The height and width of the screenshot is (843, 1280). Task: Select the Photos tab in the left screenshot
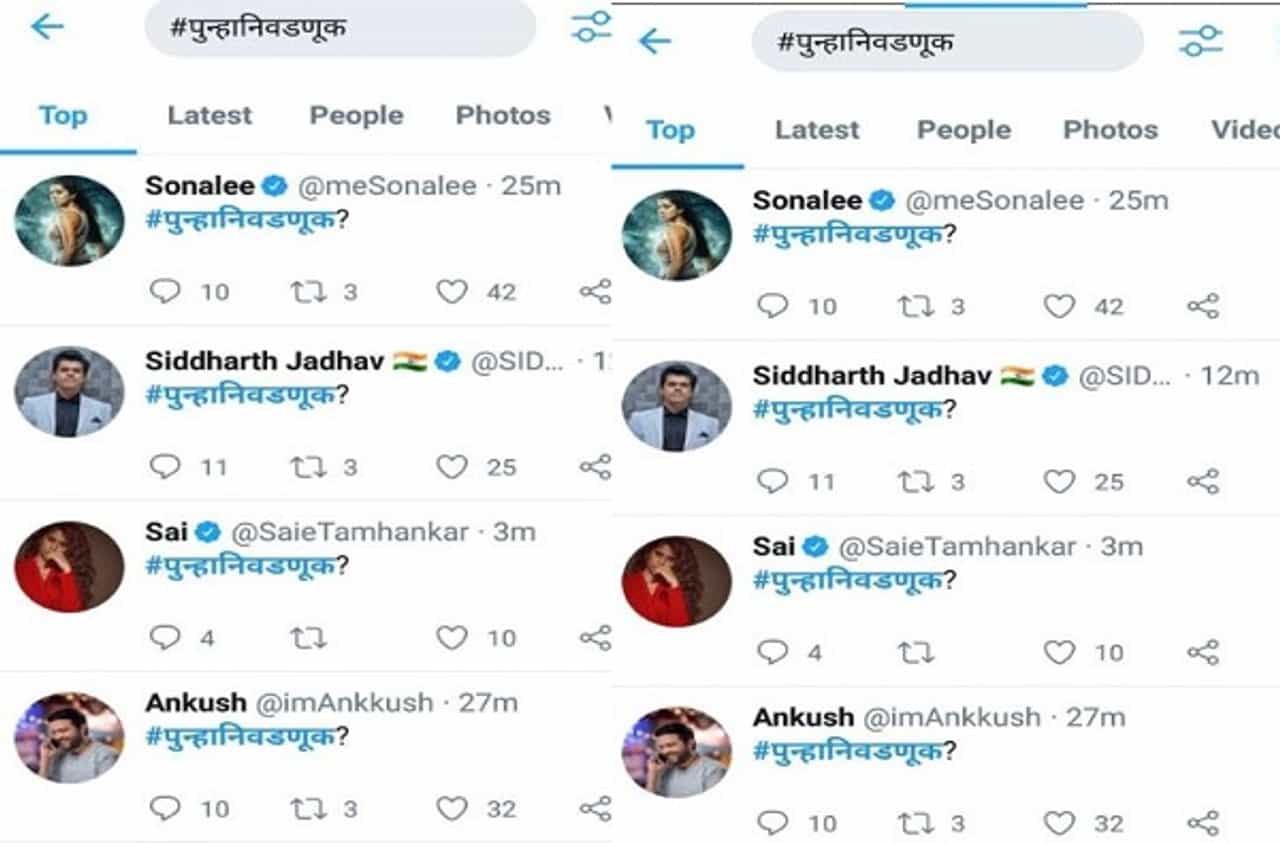pyautogui.click(x=503, y=115)
